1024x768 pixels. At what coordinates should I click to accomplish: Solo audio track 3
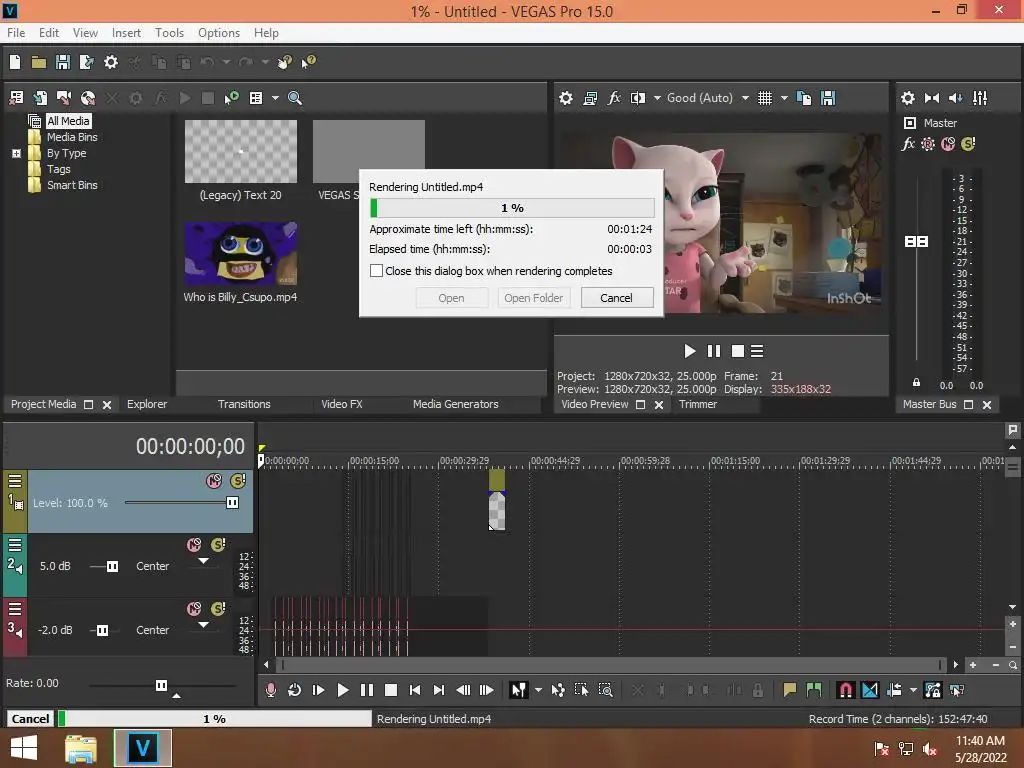218,609
